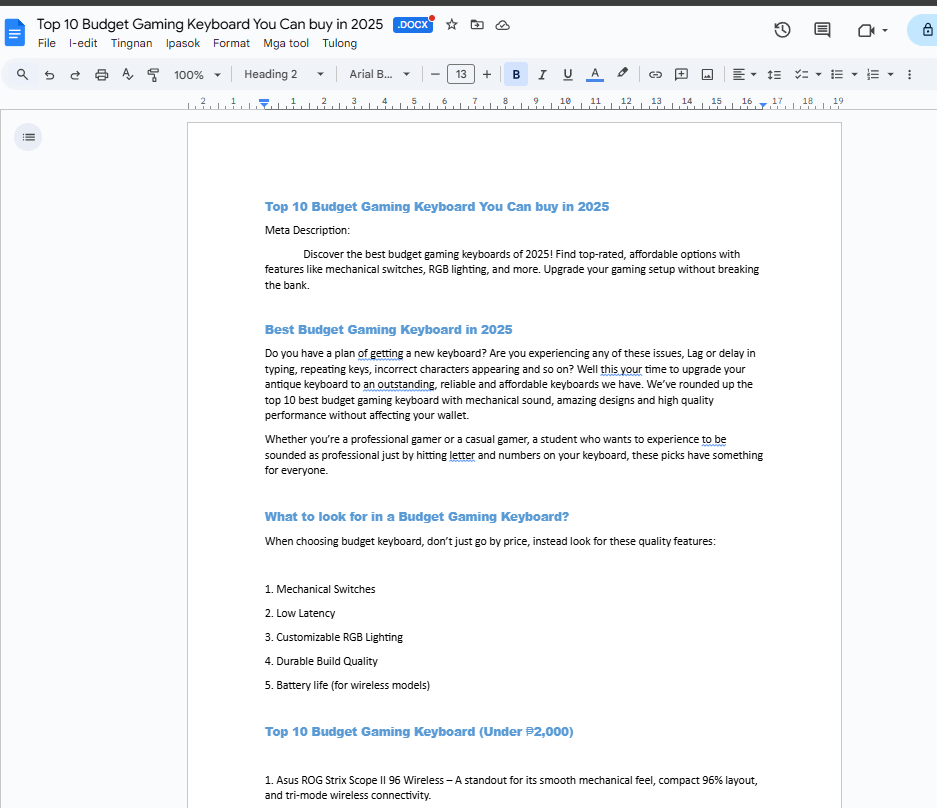Open text alignment options
The image size is (937, 808).
(744, 74)
